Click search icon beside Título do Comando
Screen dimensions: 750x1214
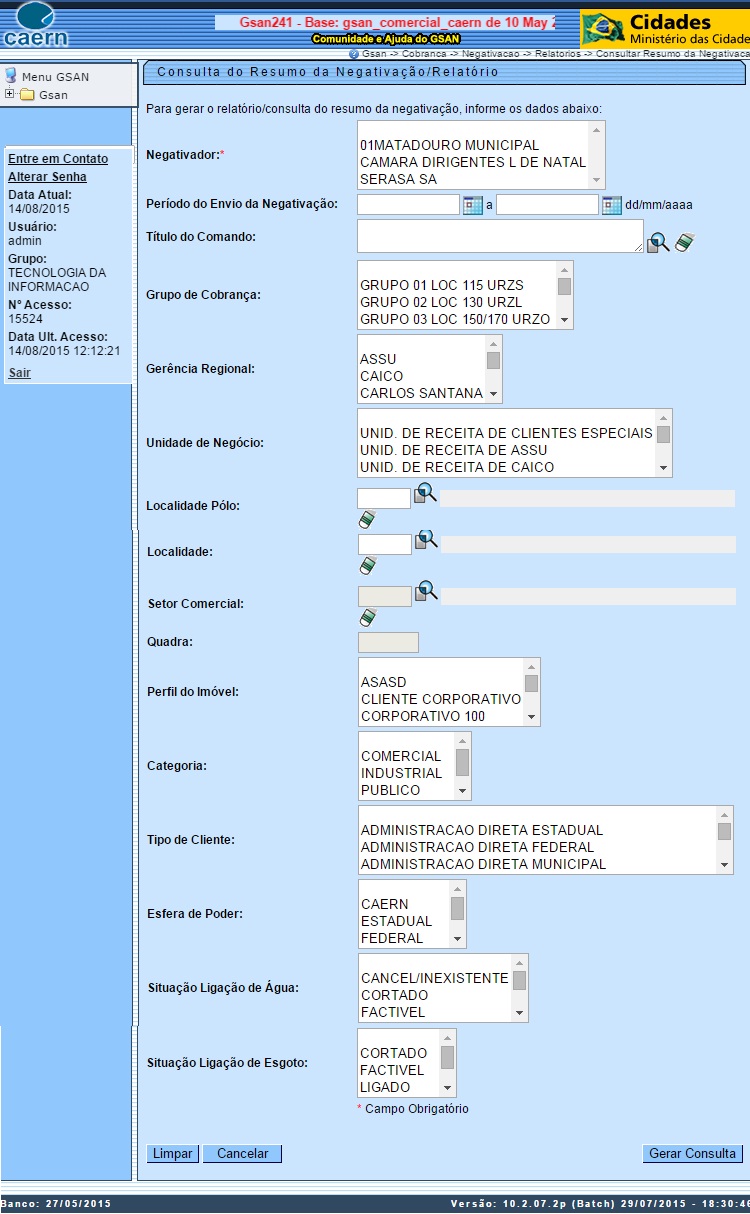pyautogui.click(x=657, y=242)
